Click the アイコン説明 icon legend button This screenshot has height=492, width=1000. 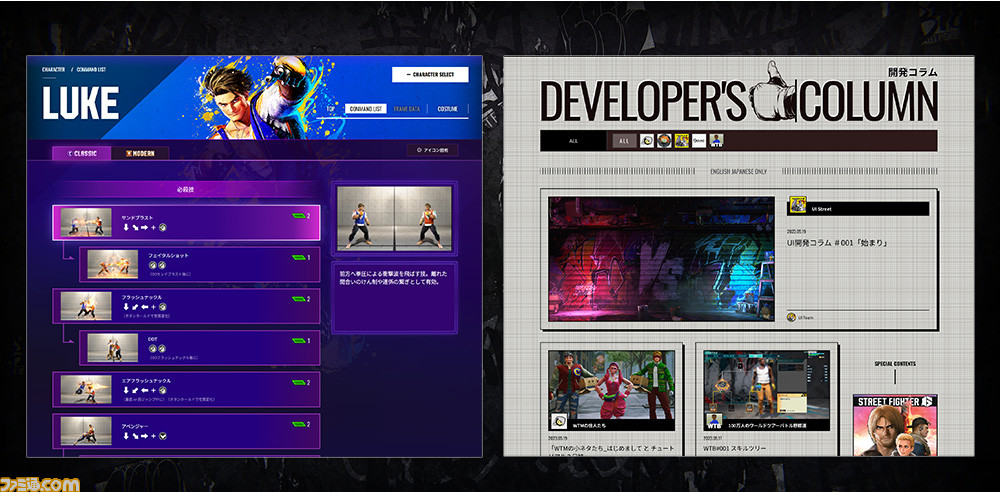pyautogui.click(x=432, y=151)
